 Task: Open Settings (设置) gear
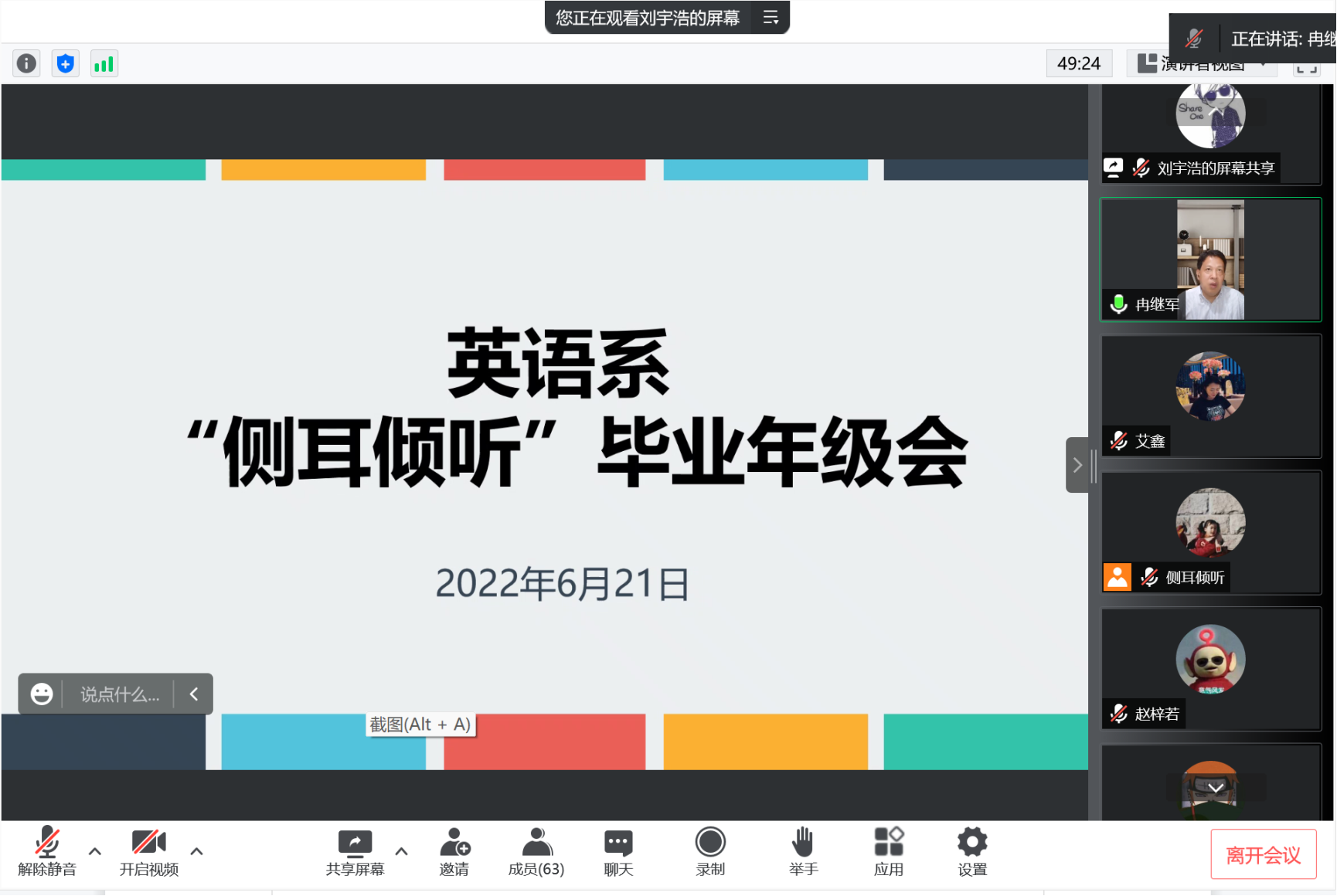click(x=971, y=851)
